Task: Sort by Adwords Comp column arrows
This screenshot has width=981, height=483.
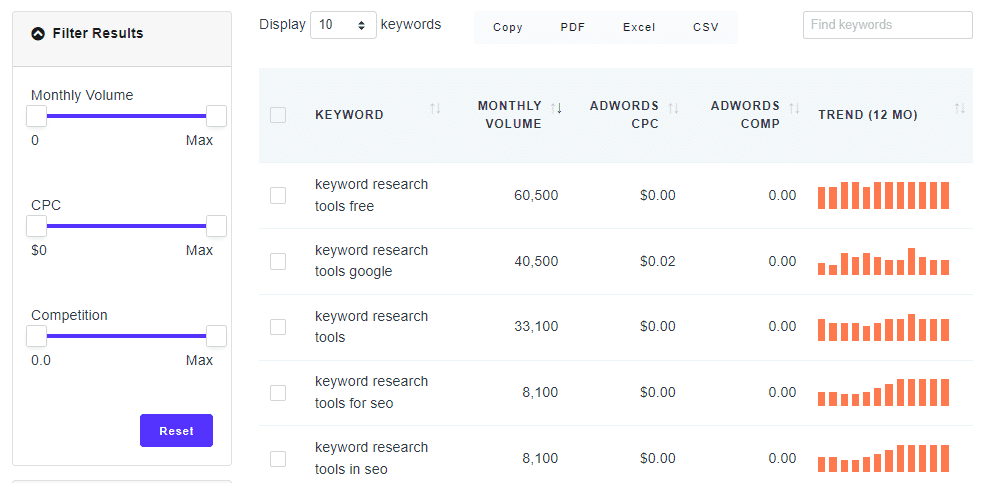Action: (x=795, y=108)
